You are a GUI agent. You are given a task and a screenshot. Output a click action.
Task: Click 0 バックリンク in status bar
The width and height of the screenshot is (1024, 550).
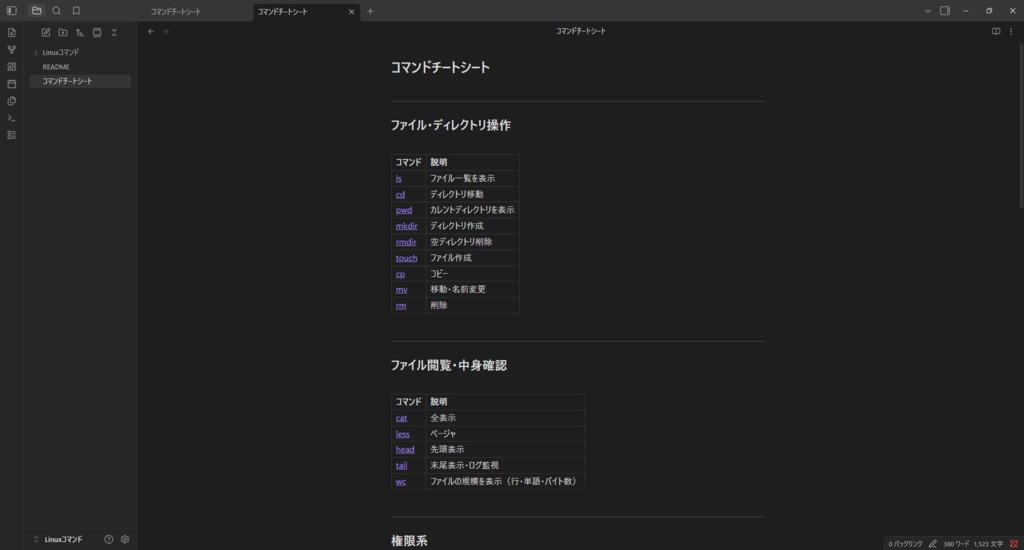(905, 544)
